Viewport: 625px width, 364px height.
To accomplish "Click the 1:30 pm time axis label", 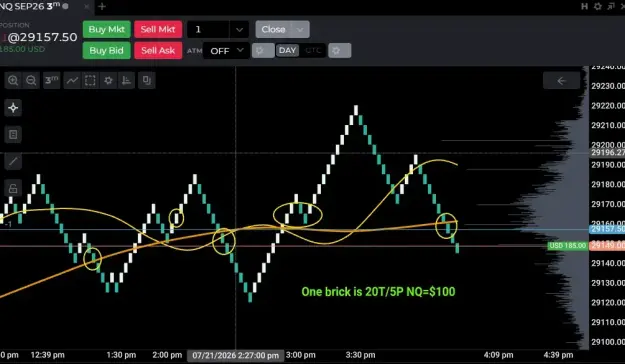I will [x=121, y=355].
